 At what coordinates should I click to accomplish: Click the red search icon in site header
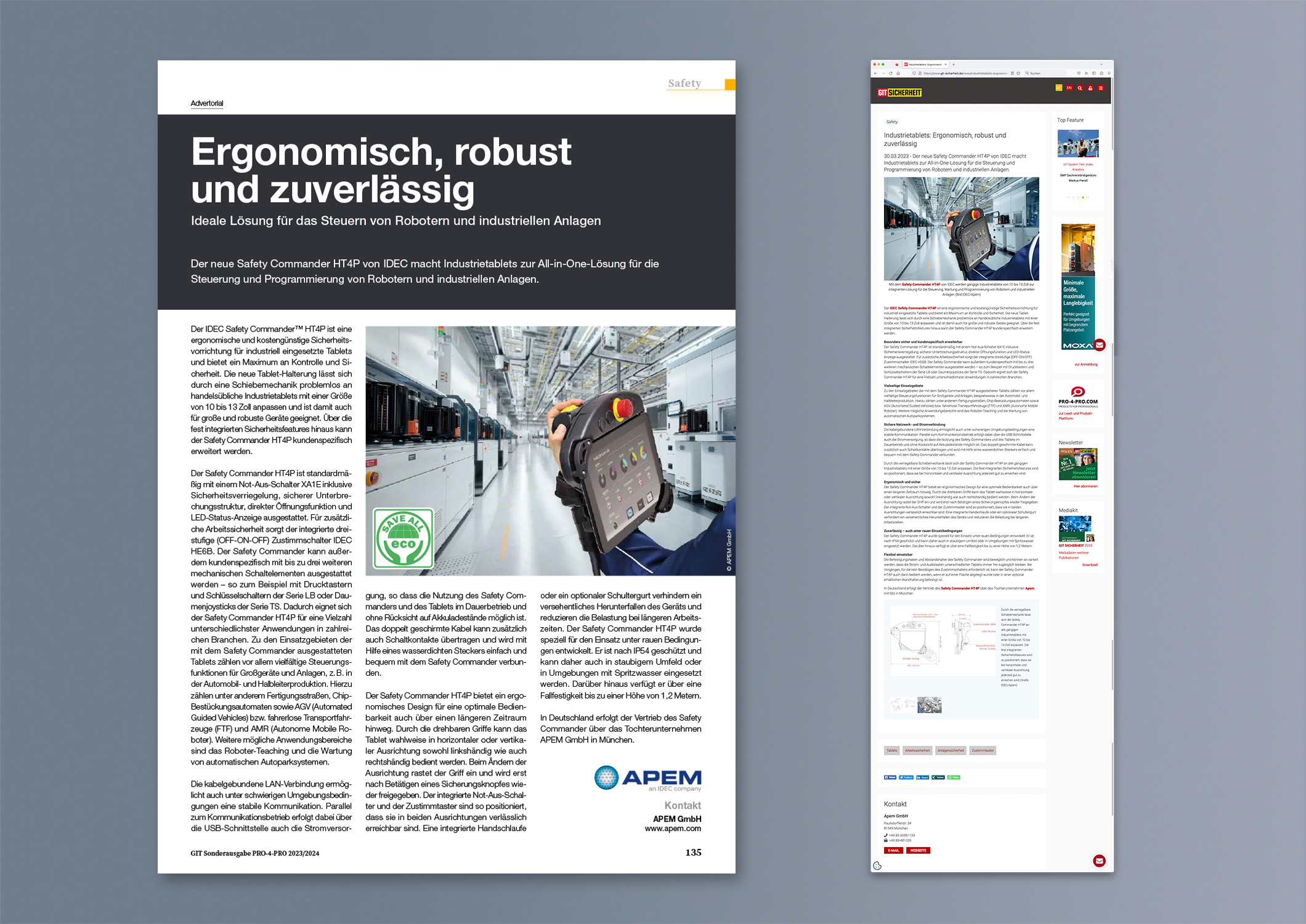click(x=1080, y=88)
